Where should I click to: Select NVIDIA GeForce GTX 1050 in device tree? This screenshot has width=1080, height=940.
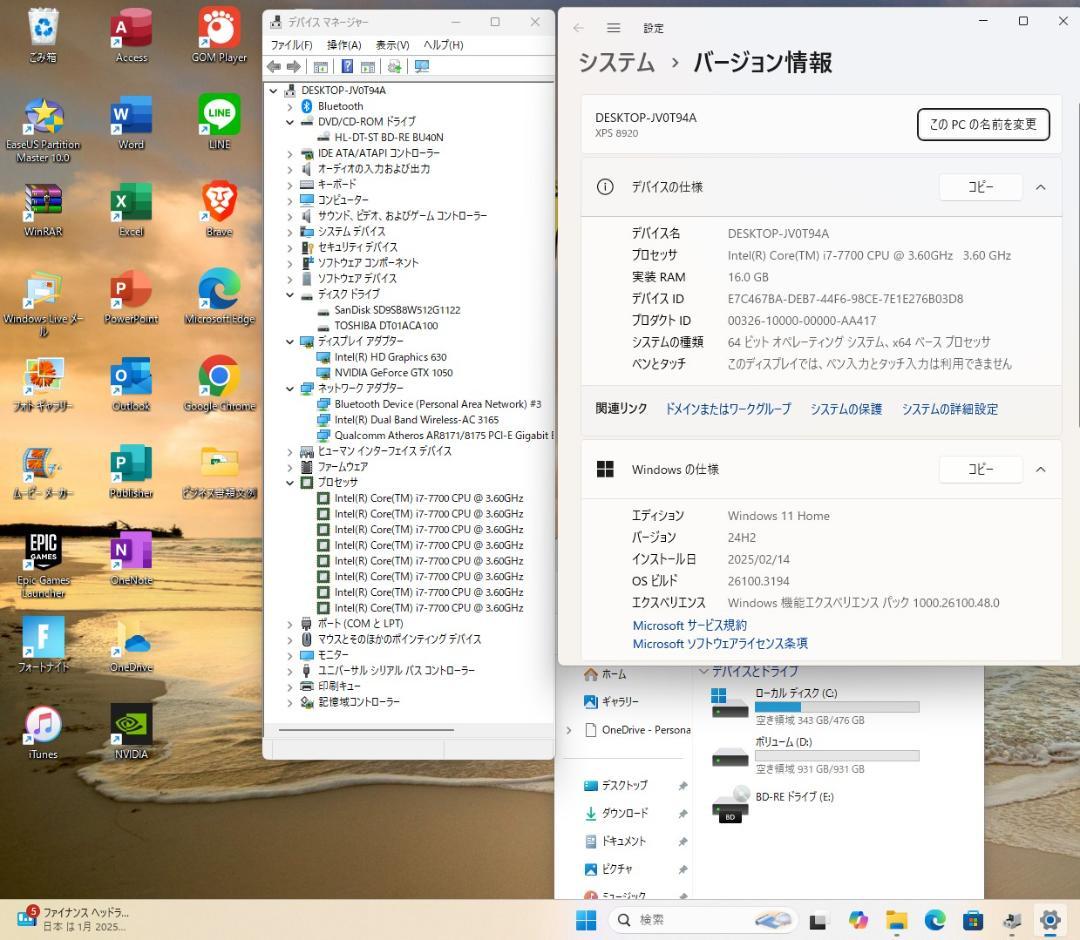pos(393,372)
